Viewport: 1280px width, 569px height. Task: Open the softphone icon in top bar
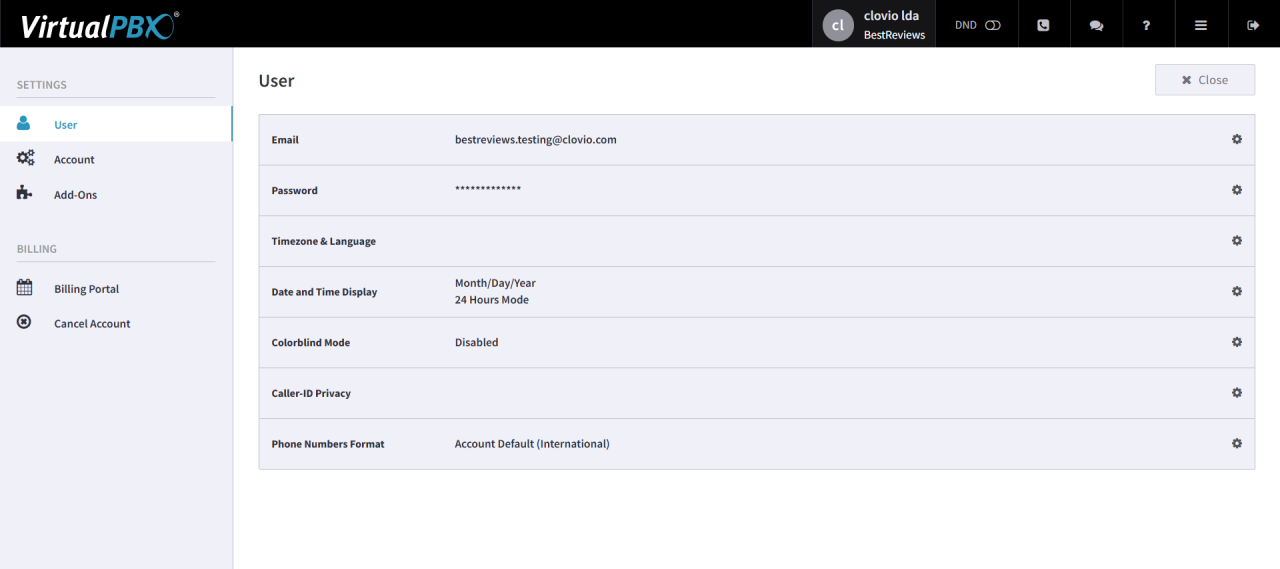coord(1043,25)
